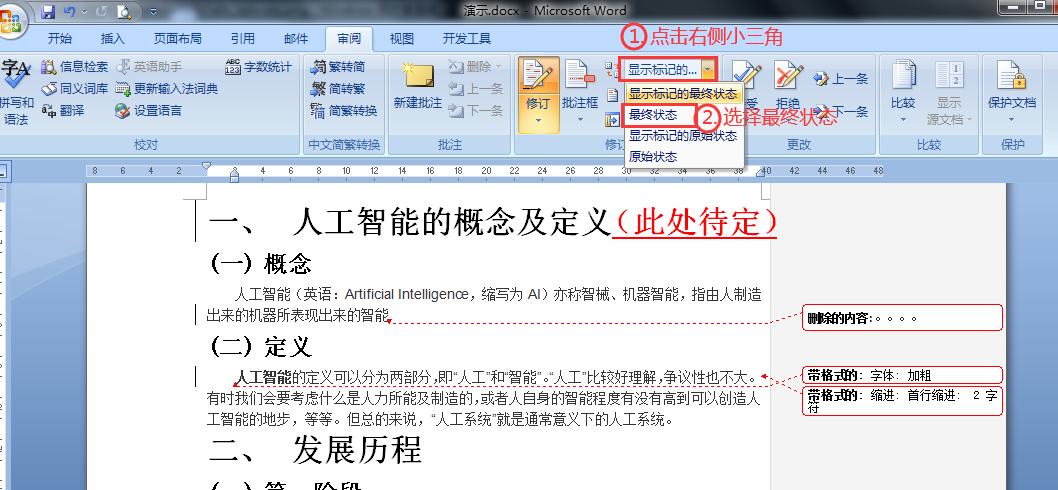
Task: Click the right indent marker on ruler
Action: 762,173
